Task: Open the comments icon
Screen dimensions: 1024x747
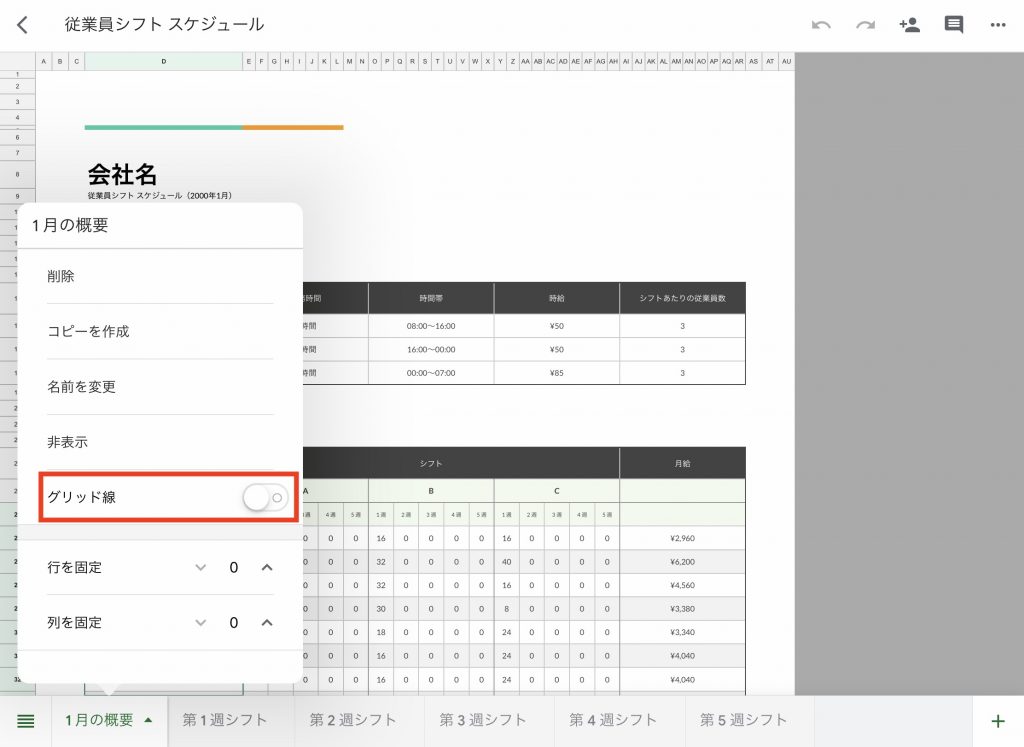Action: tap(954, 25)
